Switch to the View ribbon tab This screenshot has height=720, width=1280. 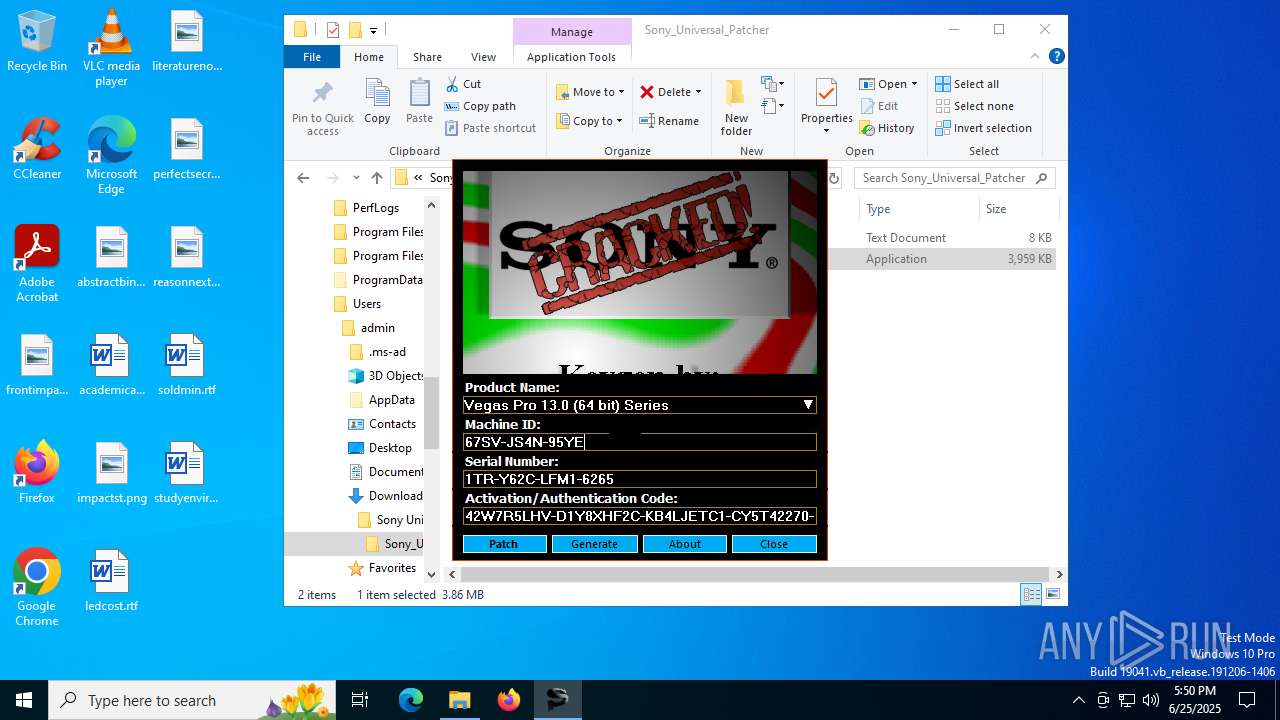point(483,57)
